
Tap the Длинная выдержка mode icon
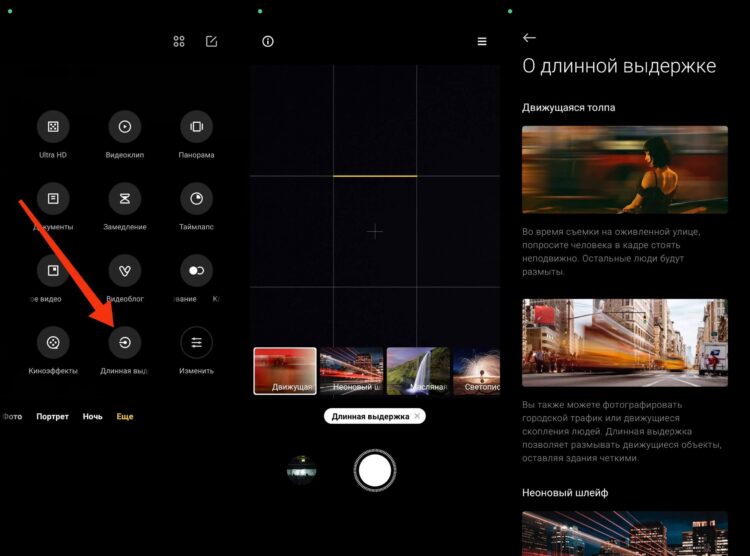pos(125,343)
